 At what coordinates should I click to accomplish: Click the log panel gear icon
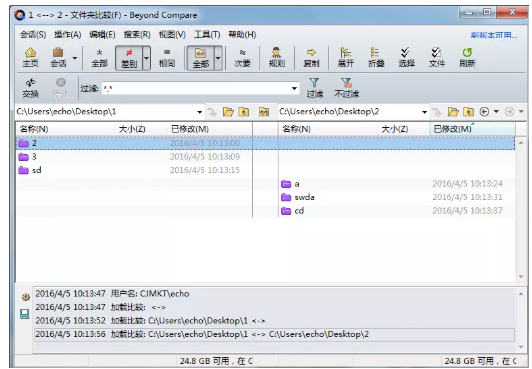[25, 297]
